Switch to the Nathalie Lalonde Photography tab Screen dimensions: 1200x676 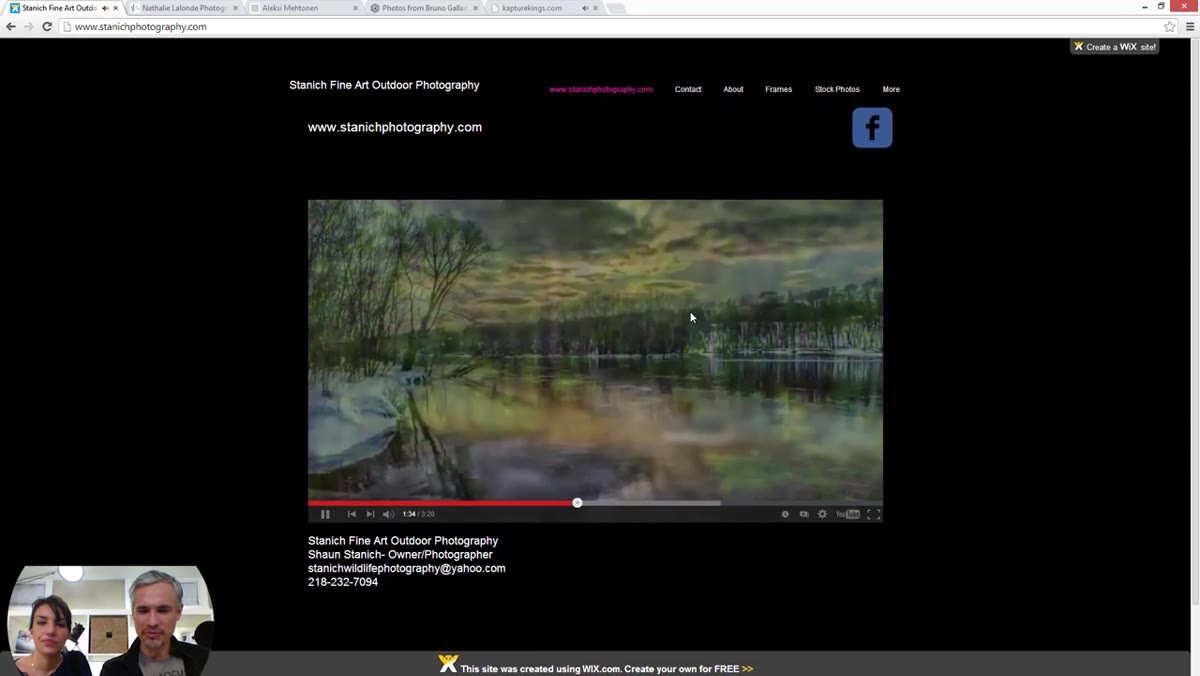[x=184, y=8]
